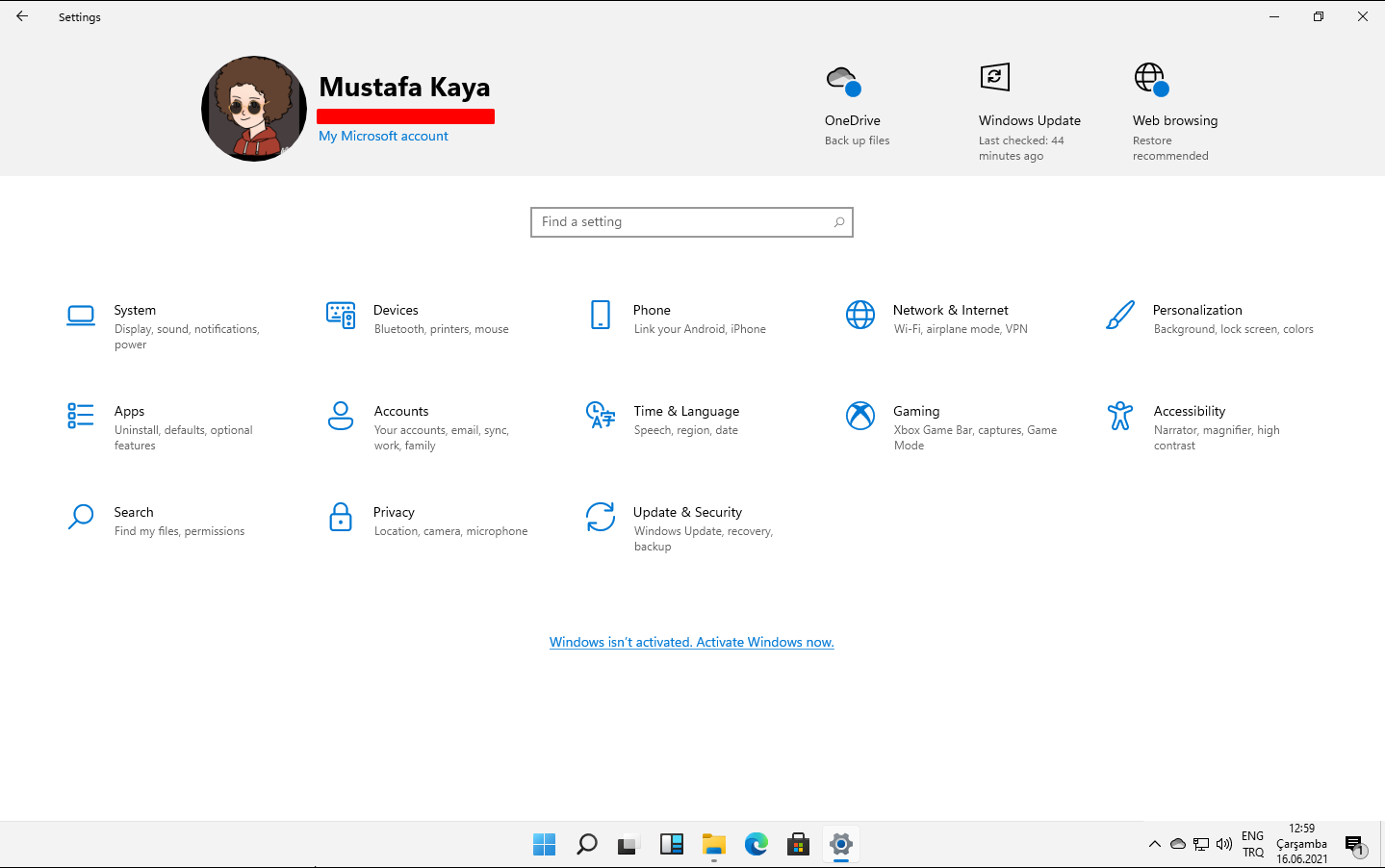Click 'Find my files, permissions' description
1385x868 pixels.
179,531
